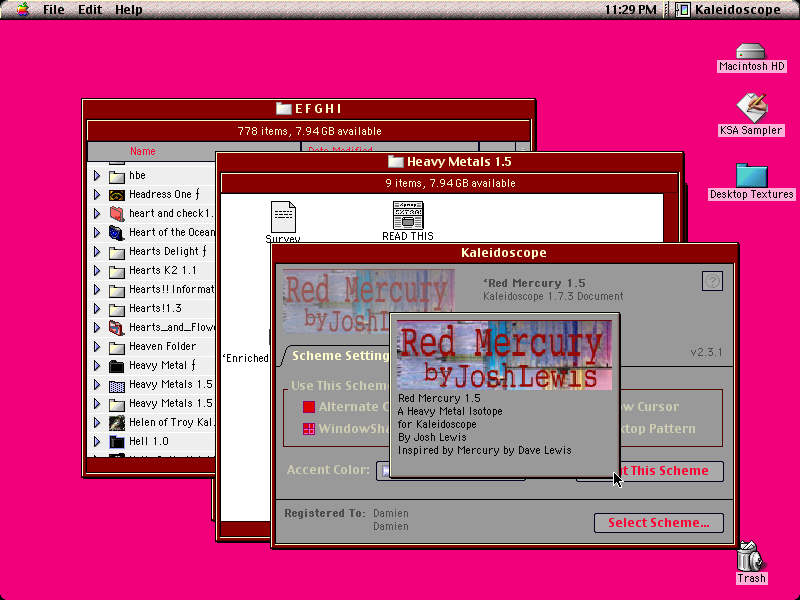Expand the Hearts!1.3 disclosure triangle
The width and height of the screenshot is (800, 600).
[x=97, y=308]
